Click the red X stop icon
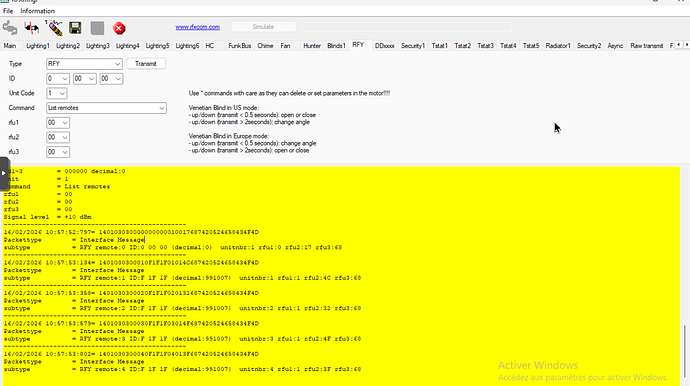The width and height of the screenshot is (690, 386). tap(119, 28)
